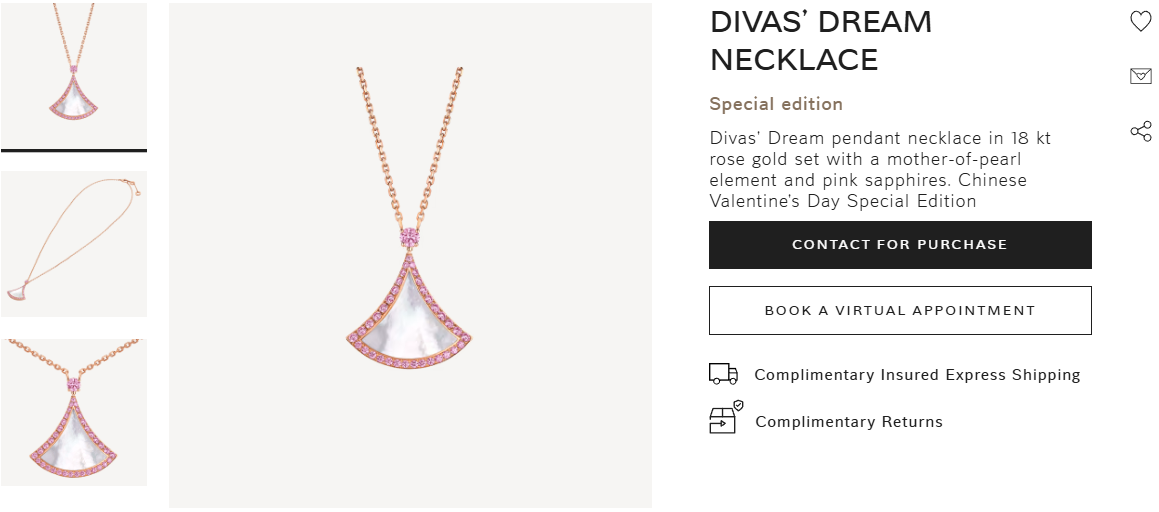1159x512 pixels.
Task: Open Complimentary Insured Express Shipping info
Action: pyautogui.click(x=917, y=375)
